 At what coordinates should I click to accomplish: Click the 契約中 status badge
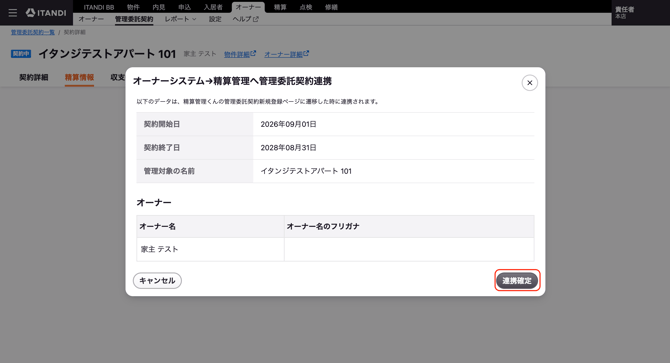[21, 54]
